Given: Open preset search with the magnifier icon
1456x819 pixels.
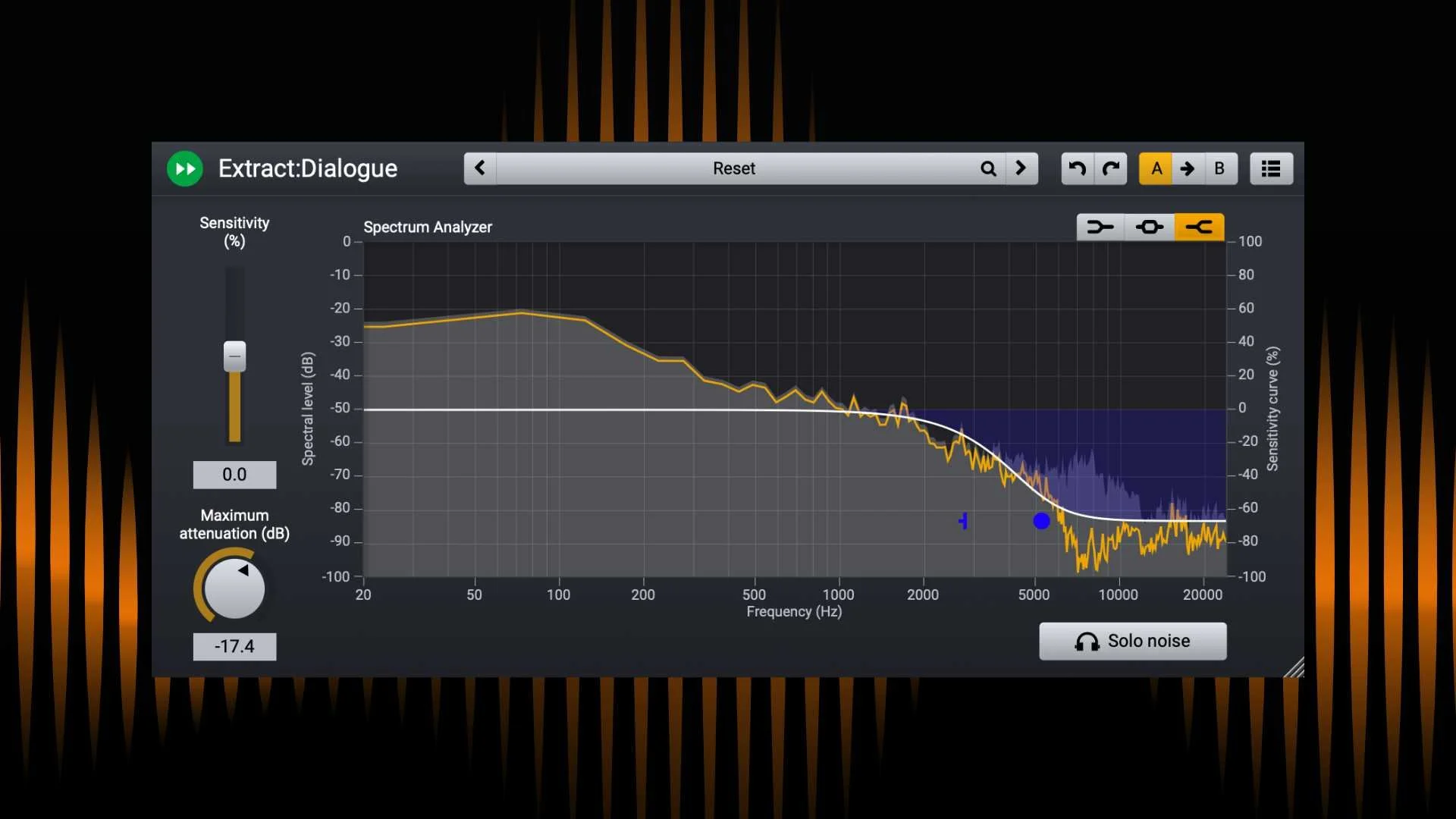Looking at the screenshot, I should click(x=988, y=168).
